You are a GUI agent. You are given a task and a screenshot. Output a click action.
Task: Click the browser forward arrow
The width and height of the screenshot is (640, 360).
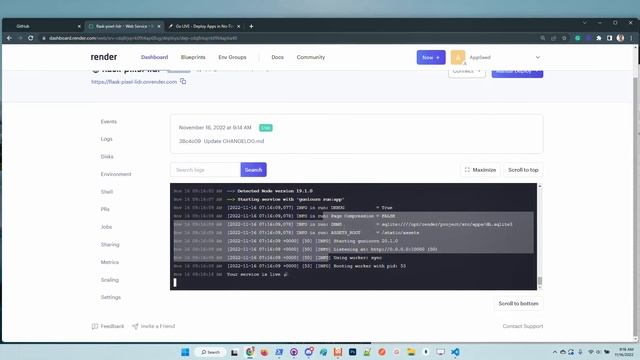(20, 38)
